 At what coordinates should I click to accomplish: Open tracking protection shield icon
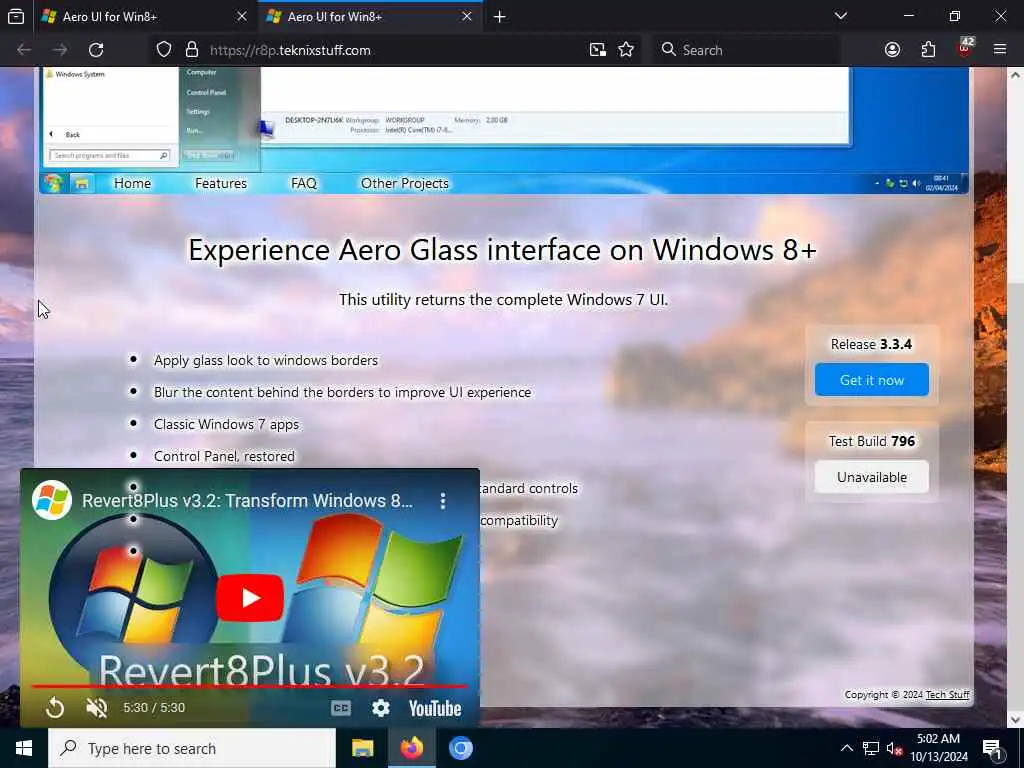pos(164,50)
